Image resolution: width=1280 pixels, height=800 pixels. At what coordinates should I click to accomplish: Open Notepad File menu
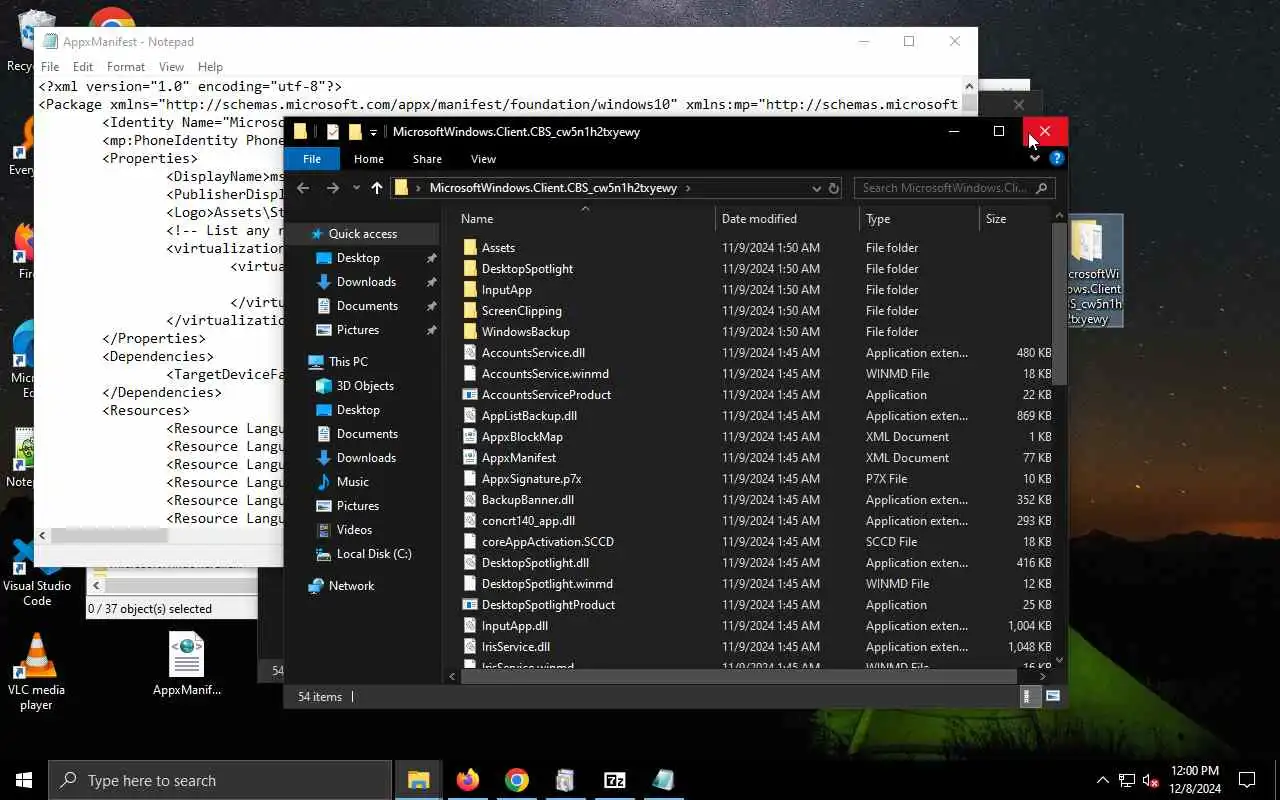click(x=50, y=67)
